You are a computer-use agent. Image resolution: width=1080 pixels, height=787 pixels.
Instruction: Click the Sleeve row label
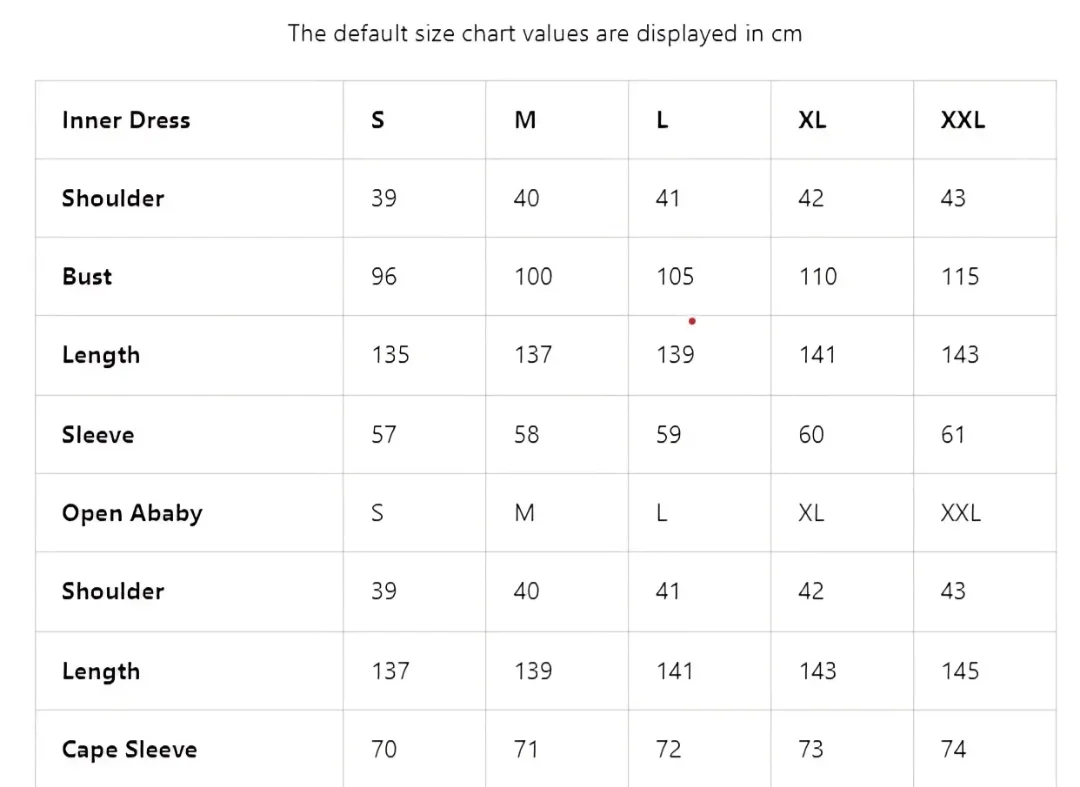(x=98, y=434)
